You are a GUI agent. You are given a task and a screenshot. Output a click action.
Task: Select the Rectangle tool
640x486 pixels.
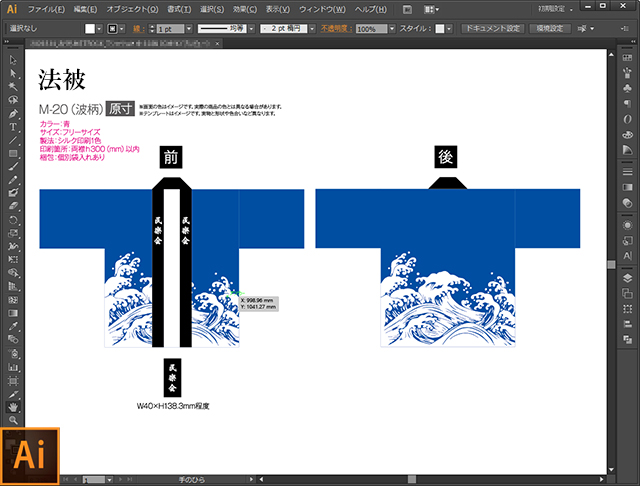13,153
